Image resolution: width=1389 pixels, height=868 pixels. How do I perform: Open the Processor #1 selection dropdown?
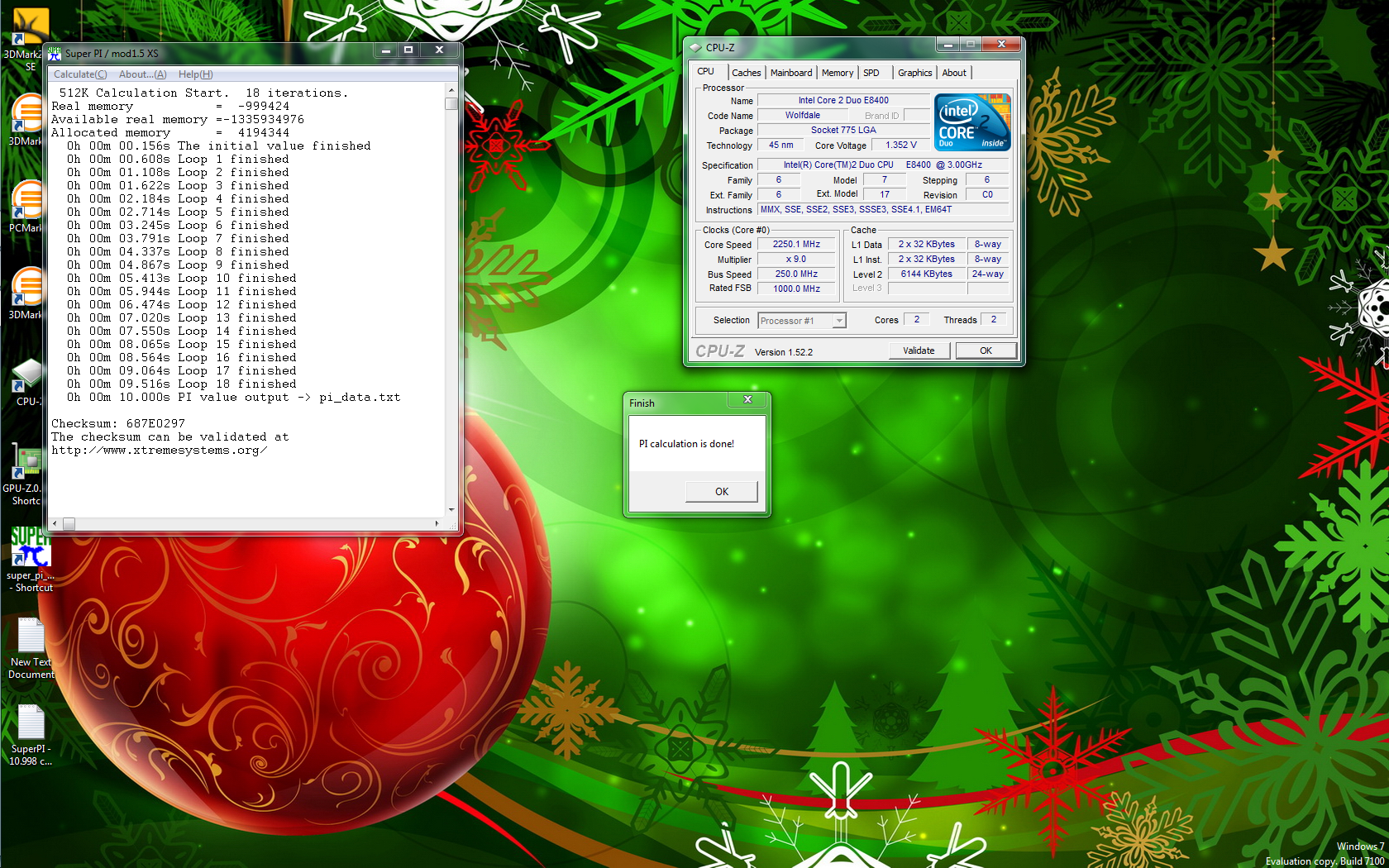(802, 321)
